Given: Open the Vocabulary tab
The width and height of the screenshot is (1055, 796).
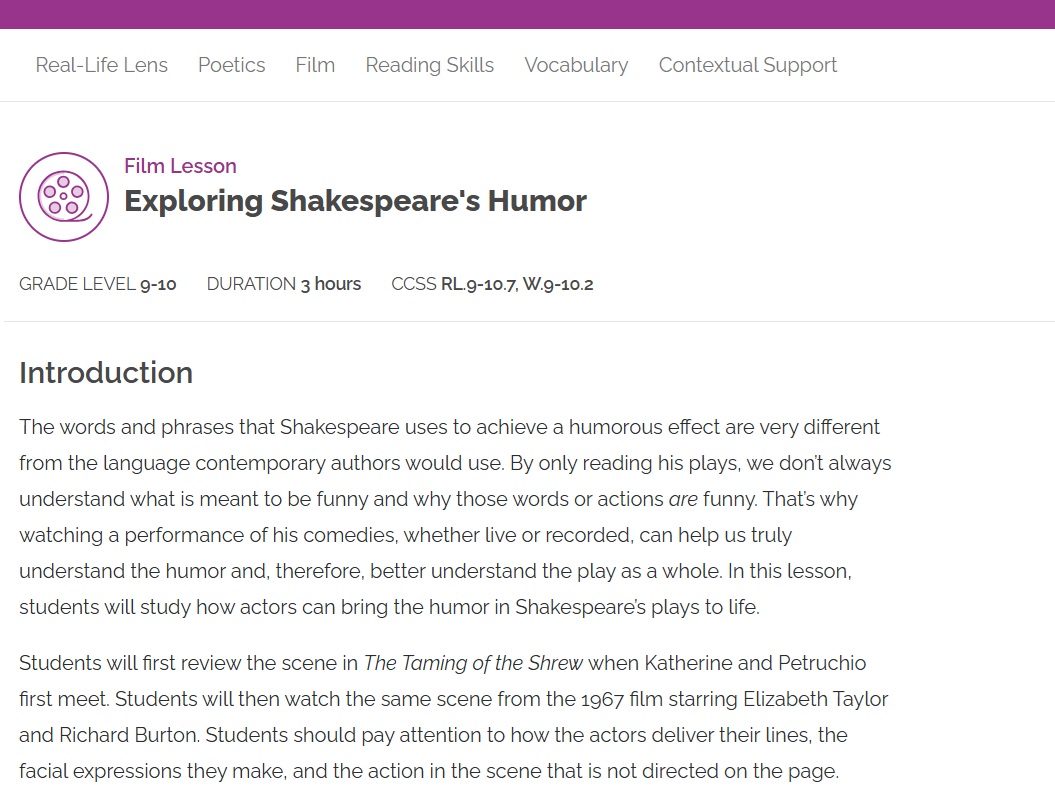Looking at the screenshot, I should pos(576,65).
